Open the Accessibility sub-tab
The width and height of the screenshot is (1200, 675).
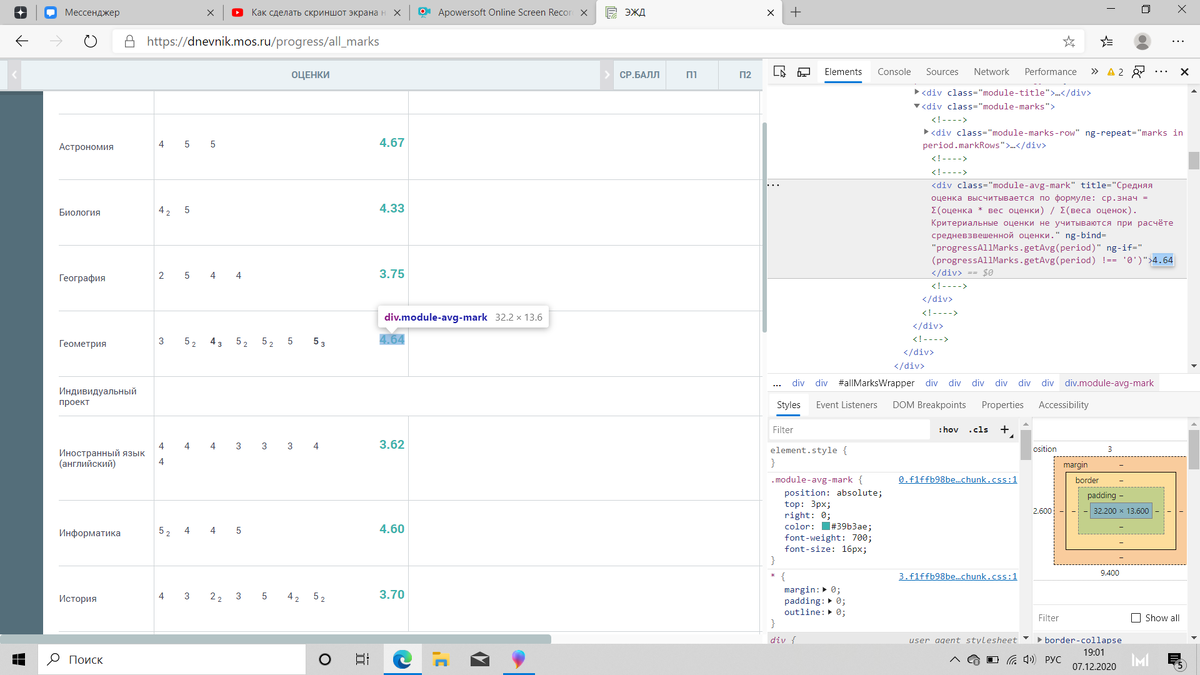pyautogui.click(x=1063, y=405)
